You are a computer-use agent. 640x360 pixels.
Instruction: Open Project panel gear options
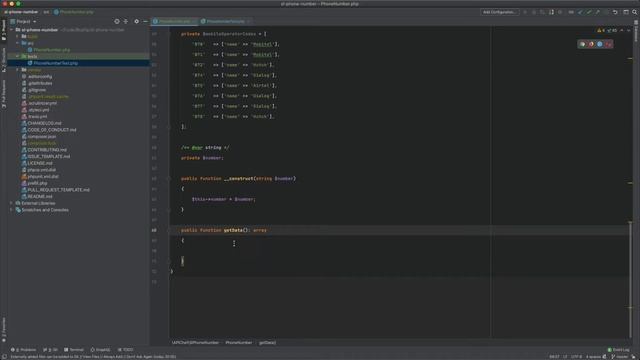[136, 21]
